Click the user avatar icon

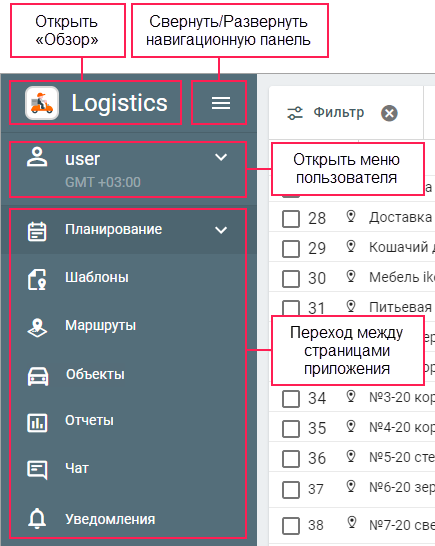point(37,157)
